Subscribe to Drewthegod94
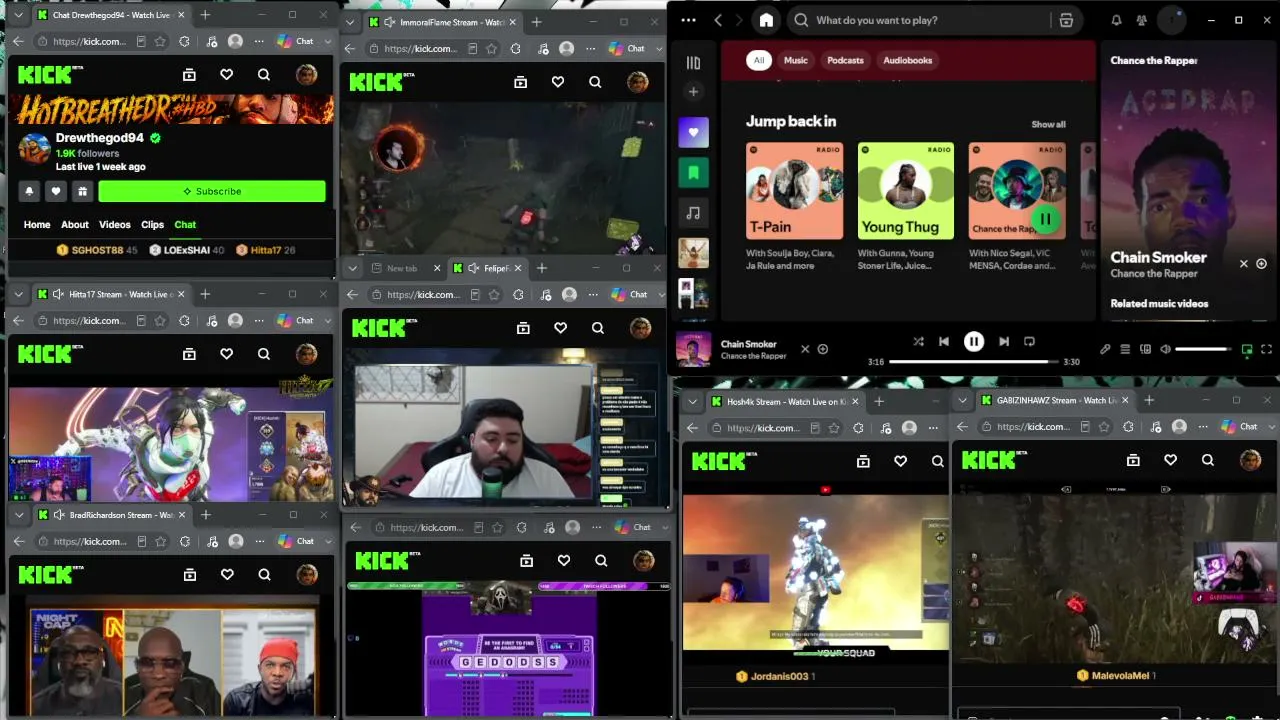Viewport: 1280px width, 720px height. pyautogui.click(x=212, y=191)
